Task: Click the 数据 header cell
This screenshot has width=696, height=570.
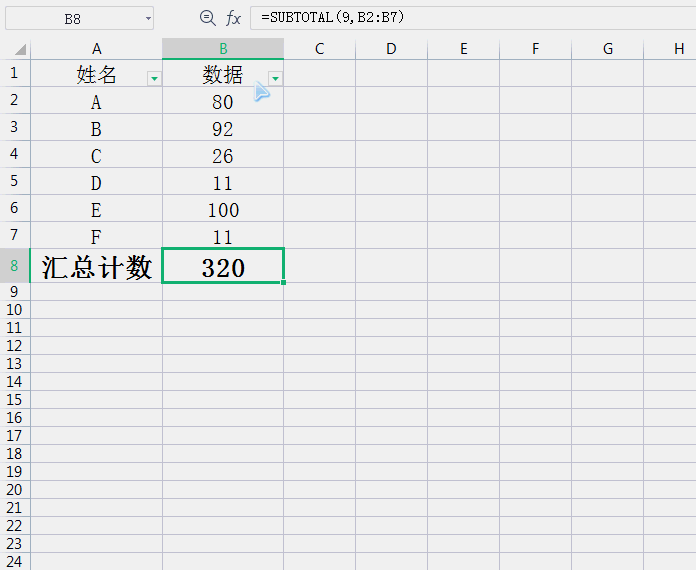Action: [223, 73]
